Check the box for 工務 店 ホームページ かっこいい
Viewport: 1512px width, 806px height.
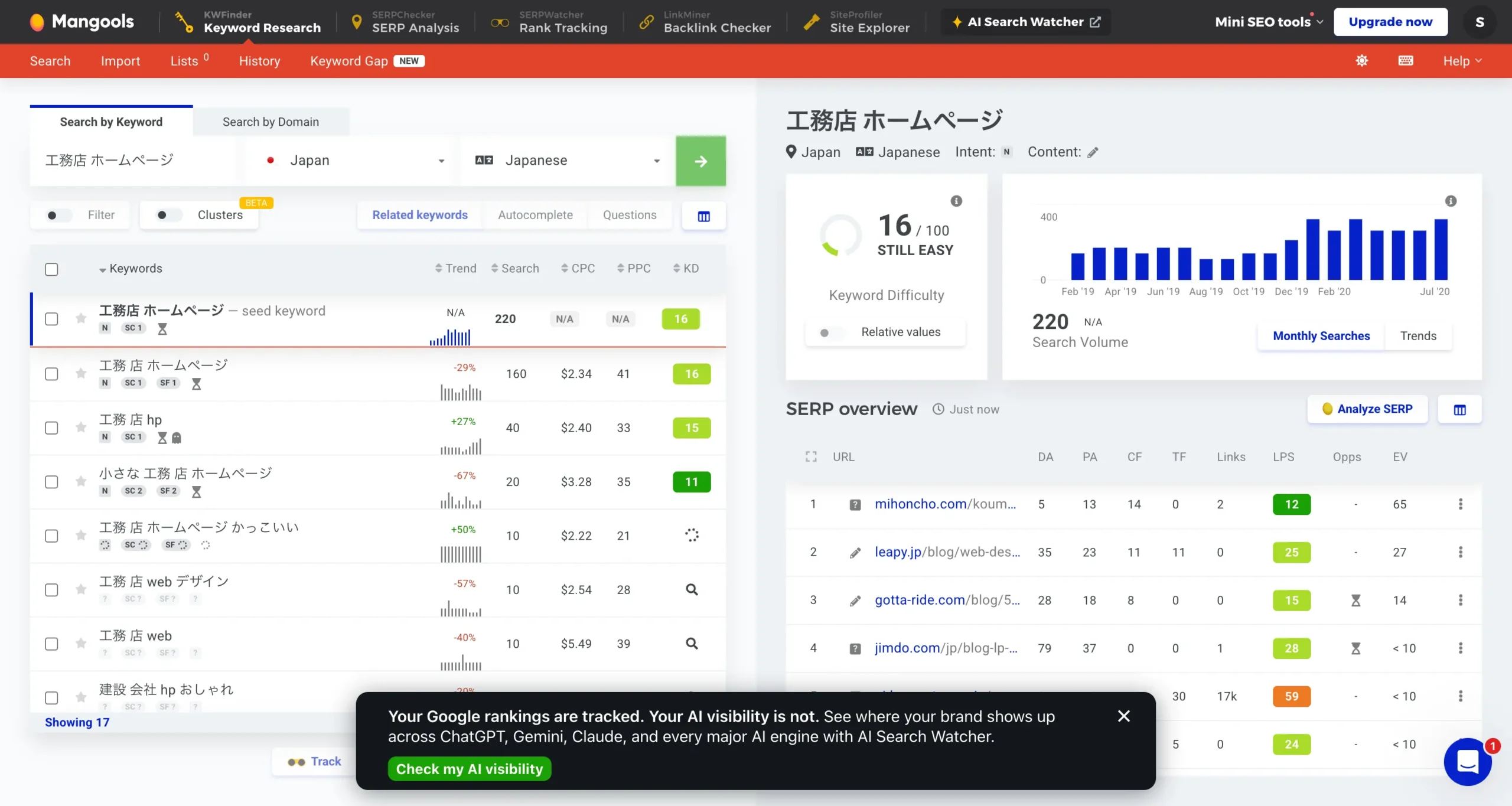click(51, 536)
